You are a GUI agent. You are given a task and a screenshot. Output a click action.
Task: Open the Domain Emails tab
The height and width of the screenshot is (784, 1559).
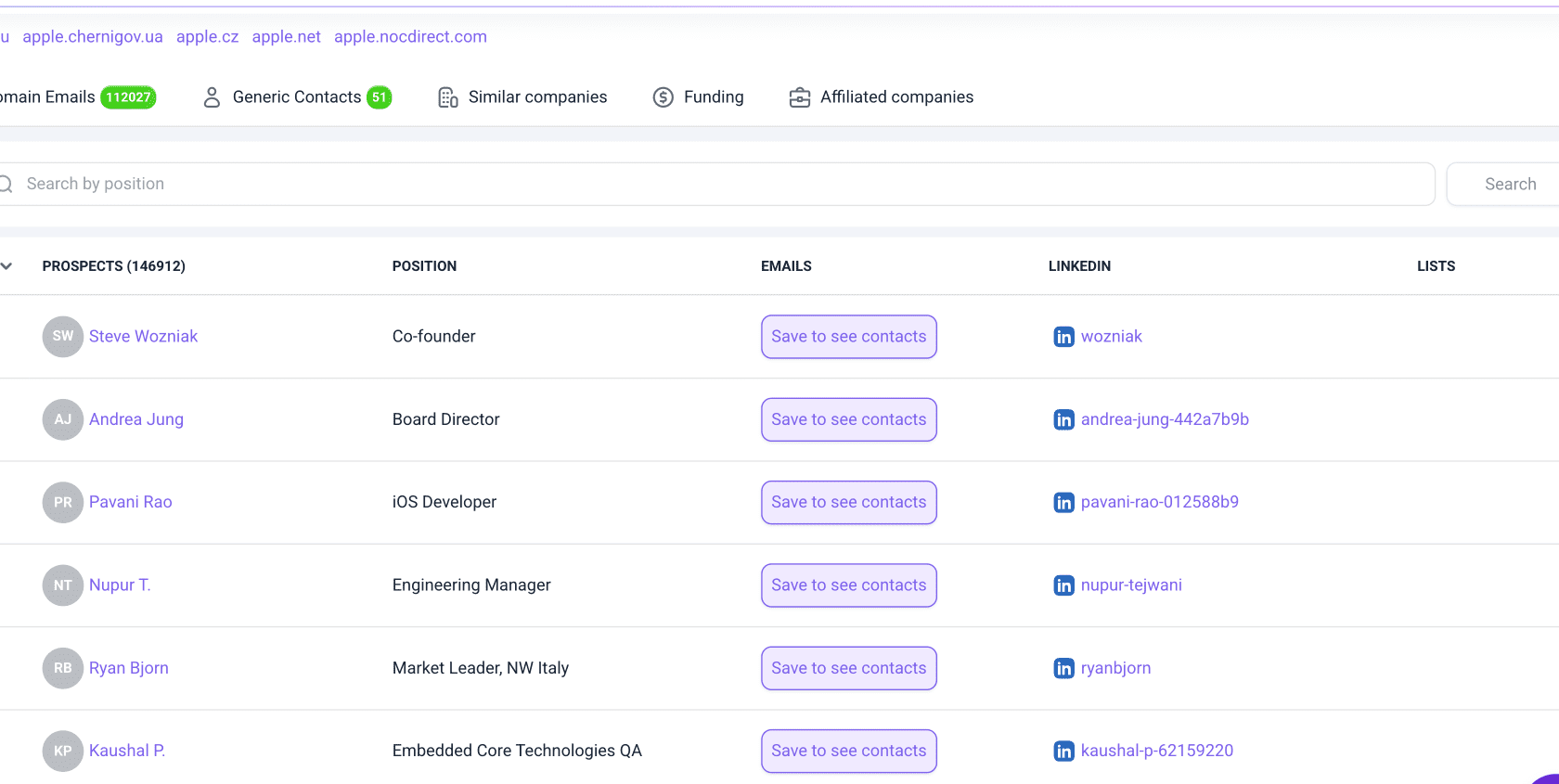[78, 97]
